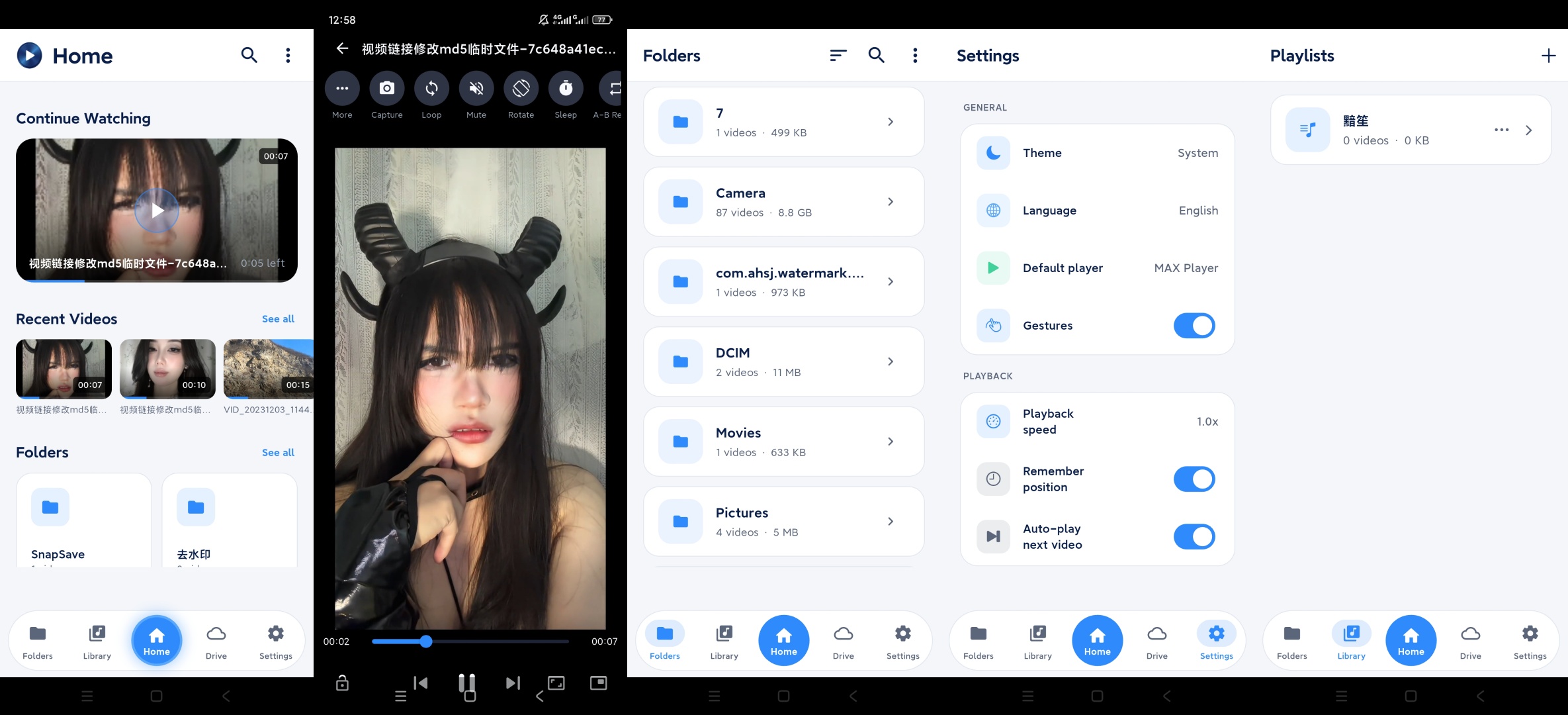Tap the back arrow in the video player

tap(342, 48)
